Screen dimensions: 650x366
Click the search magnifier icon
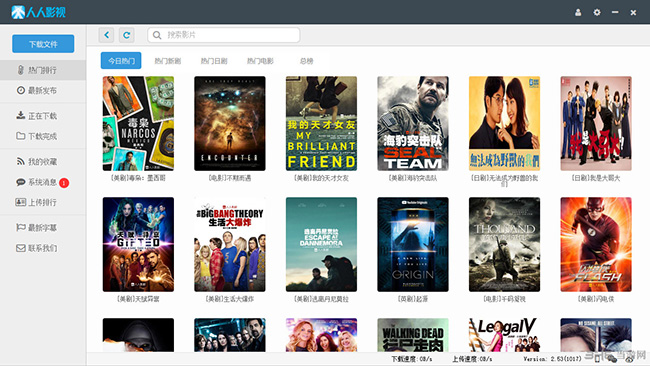tap(157, 35)
